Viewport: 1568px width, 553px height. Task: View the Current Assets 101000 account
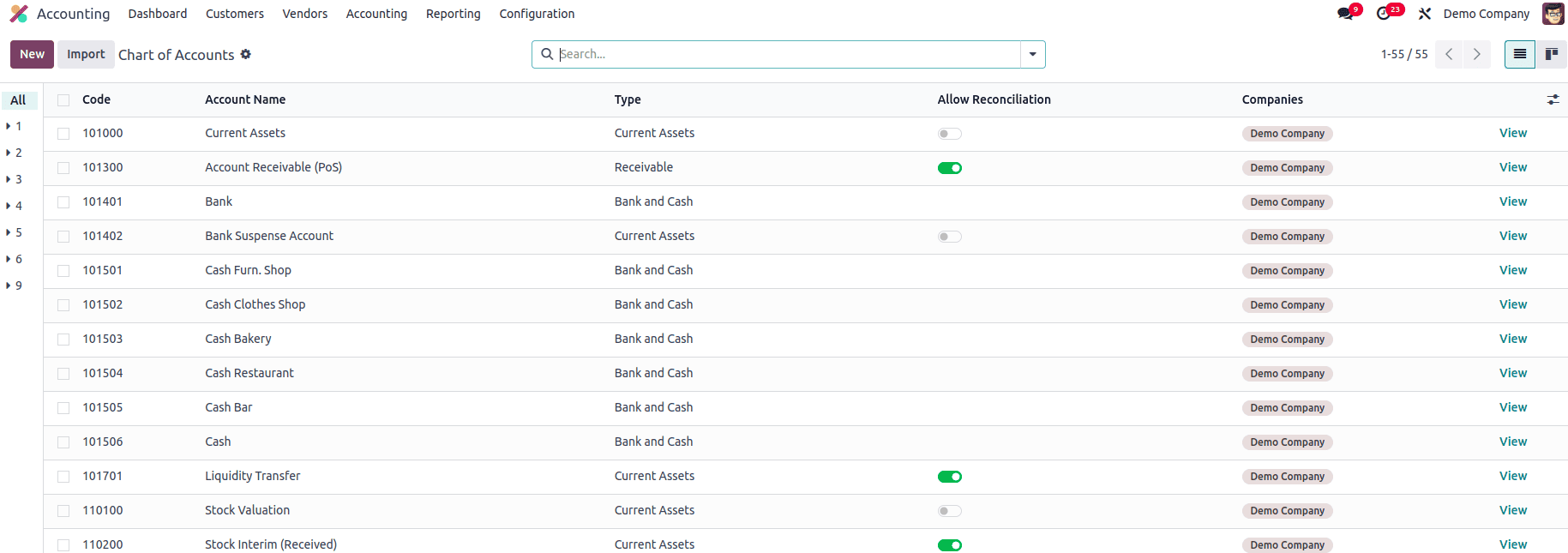[1513, 133]
